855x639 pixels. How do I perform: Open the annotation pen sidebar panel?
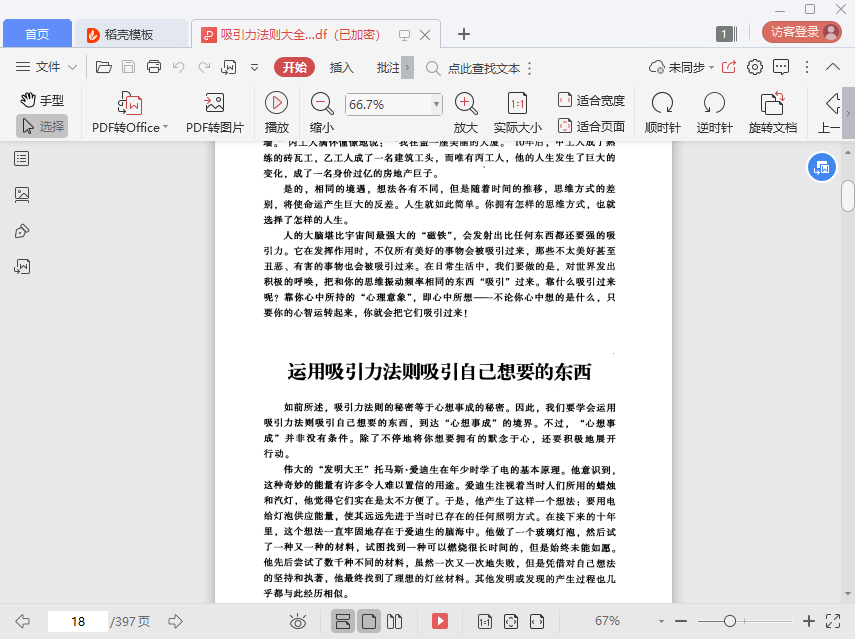pos(22,231)
